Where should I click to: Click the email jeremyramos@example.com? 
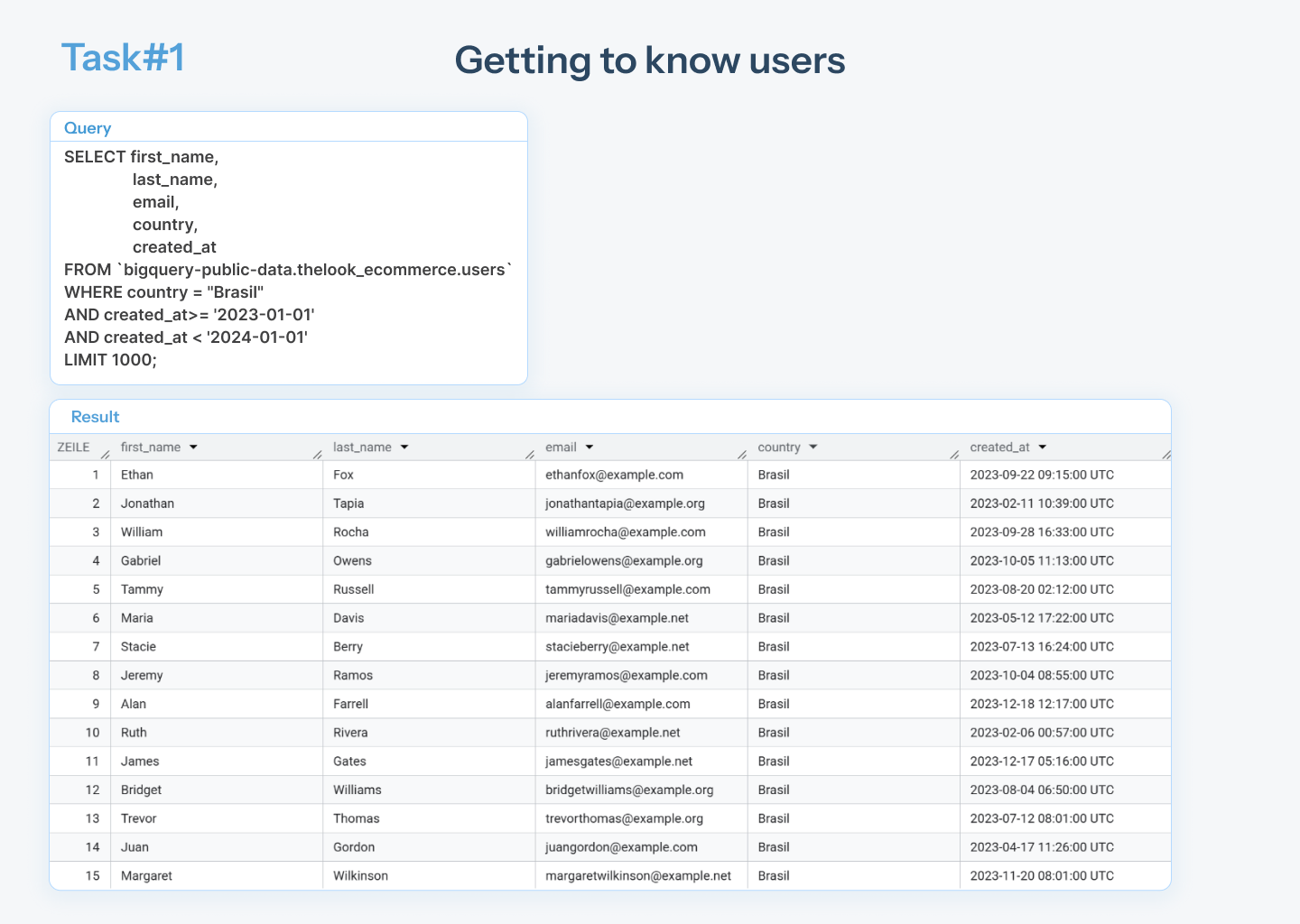[x=627, y=676]
